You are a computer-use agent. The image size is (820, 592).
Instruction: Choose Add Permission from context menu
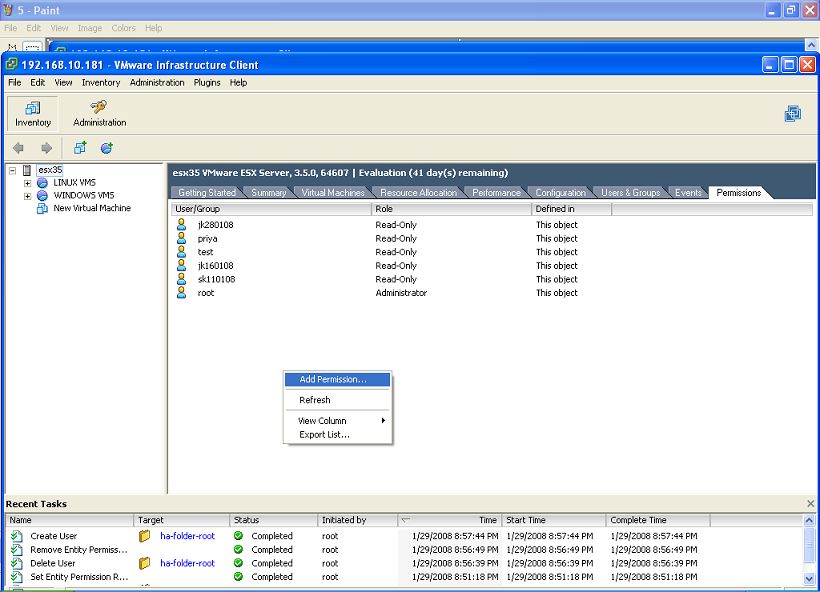tap(337, 380)
